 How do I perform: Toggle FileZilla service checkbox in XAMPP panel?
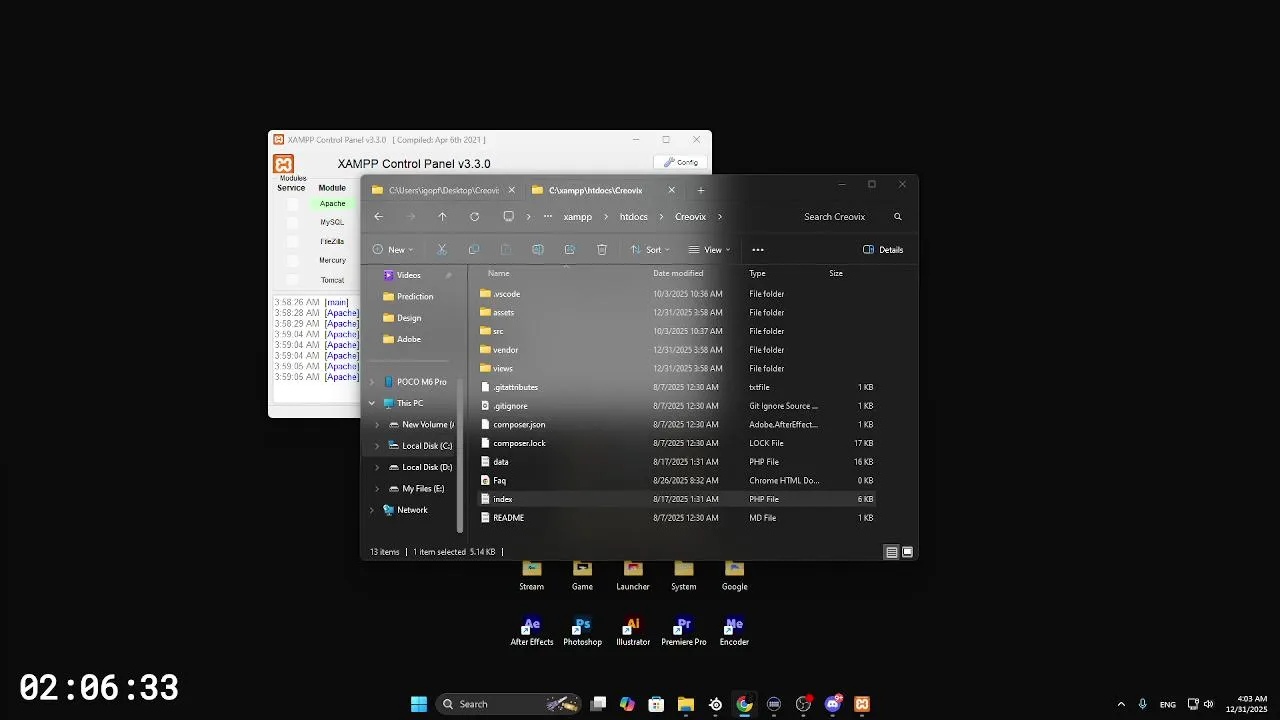(x=292, y=242)
